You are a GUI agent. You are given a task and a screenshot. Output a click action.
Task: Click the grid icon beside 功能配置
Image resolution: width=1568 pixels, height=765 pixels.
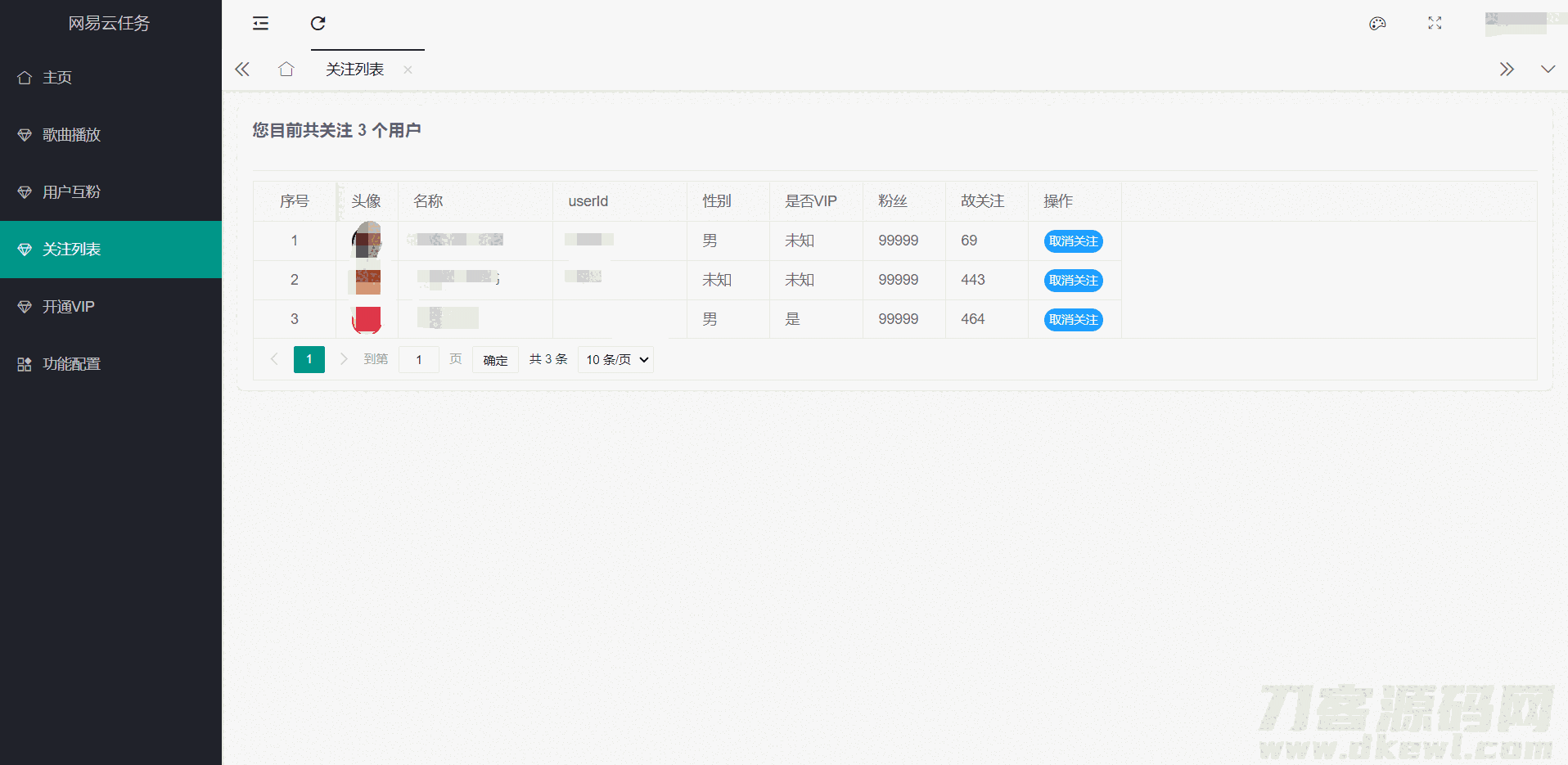tap(25, 364)
